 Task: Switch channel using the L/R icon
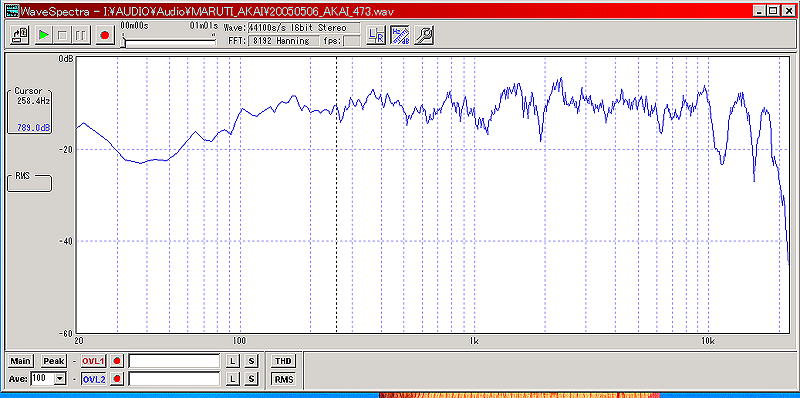pyautogui.click(x=376, y=35)
